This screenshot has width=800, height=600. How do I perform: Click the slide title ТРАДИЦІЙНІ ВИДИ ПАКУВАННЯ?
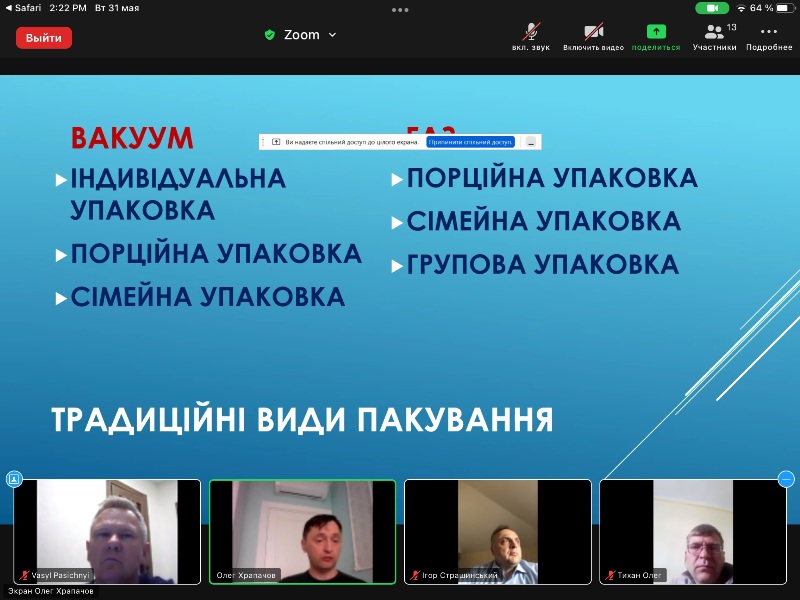click(302, 420)
